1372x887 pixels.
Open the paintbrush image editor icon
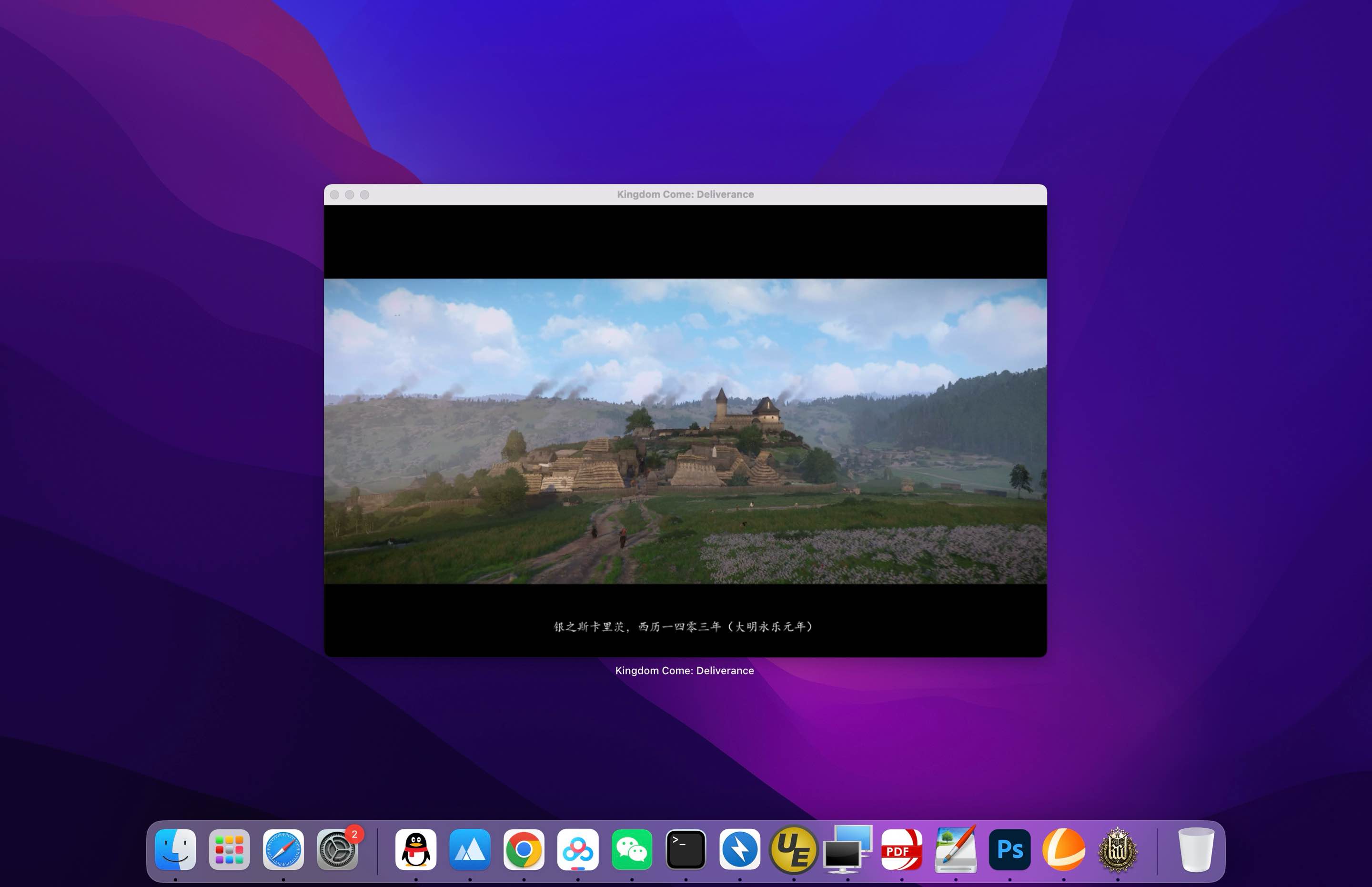click(x=956, y=849)
